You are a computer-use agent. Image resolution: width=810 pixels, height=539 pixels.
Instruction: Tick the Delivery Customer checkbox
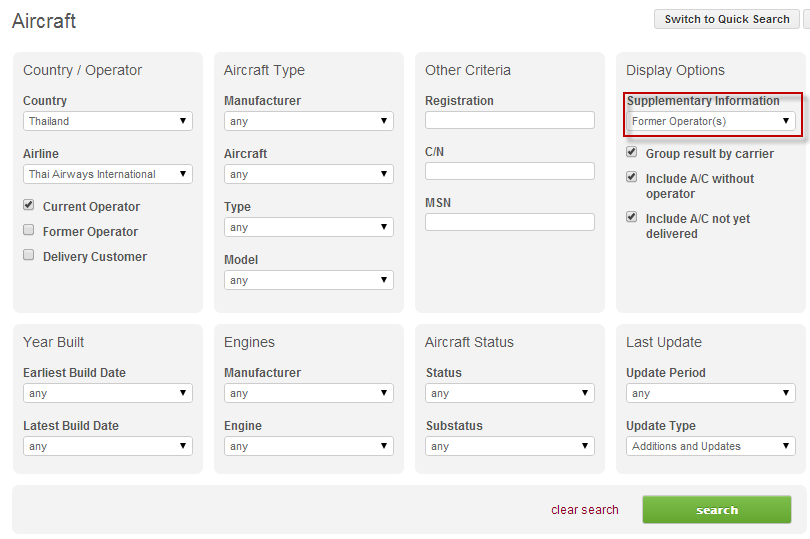coord(29,256)
